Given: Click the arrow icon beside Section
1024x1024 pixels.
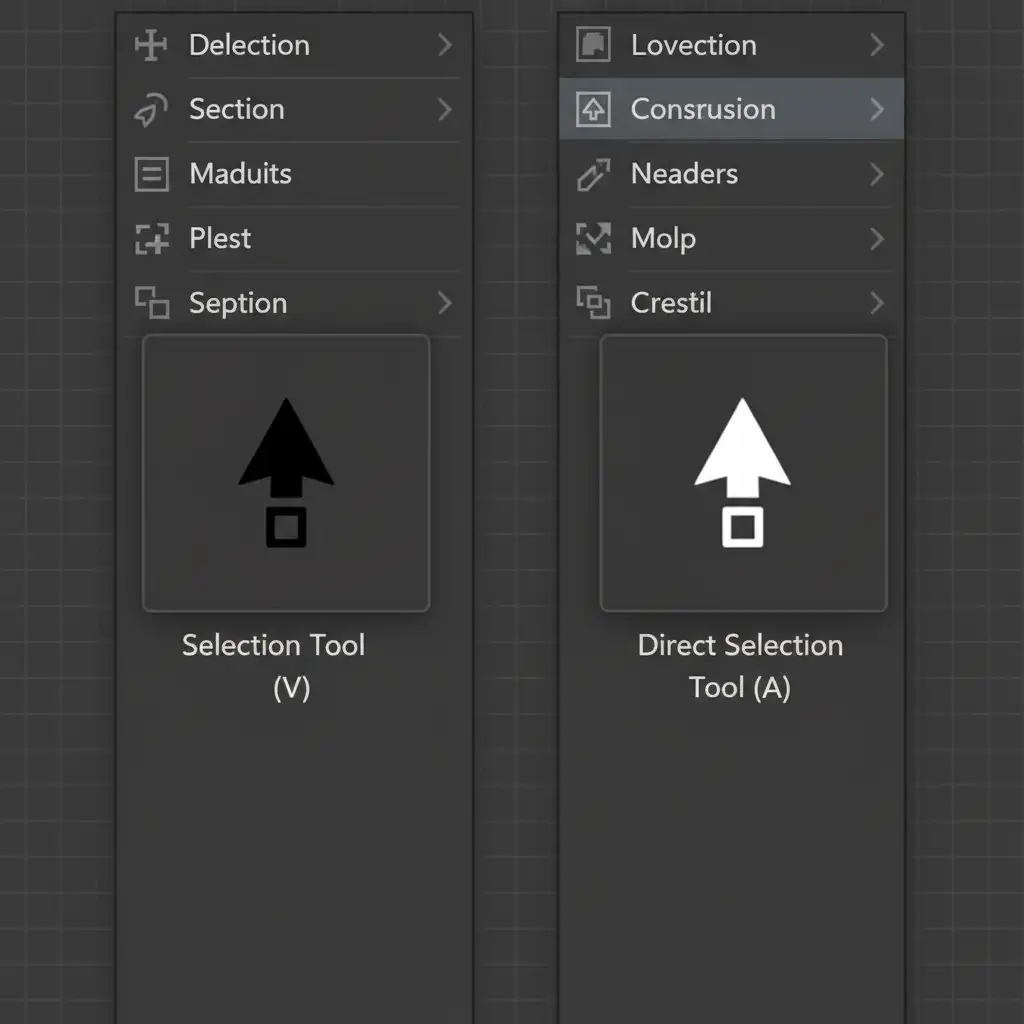Looking at the screenshot, I should [150, 111].
